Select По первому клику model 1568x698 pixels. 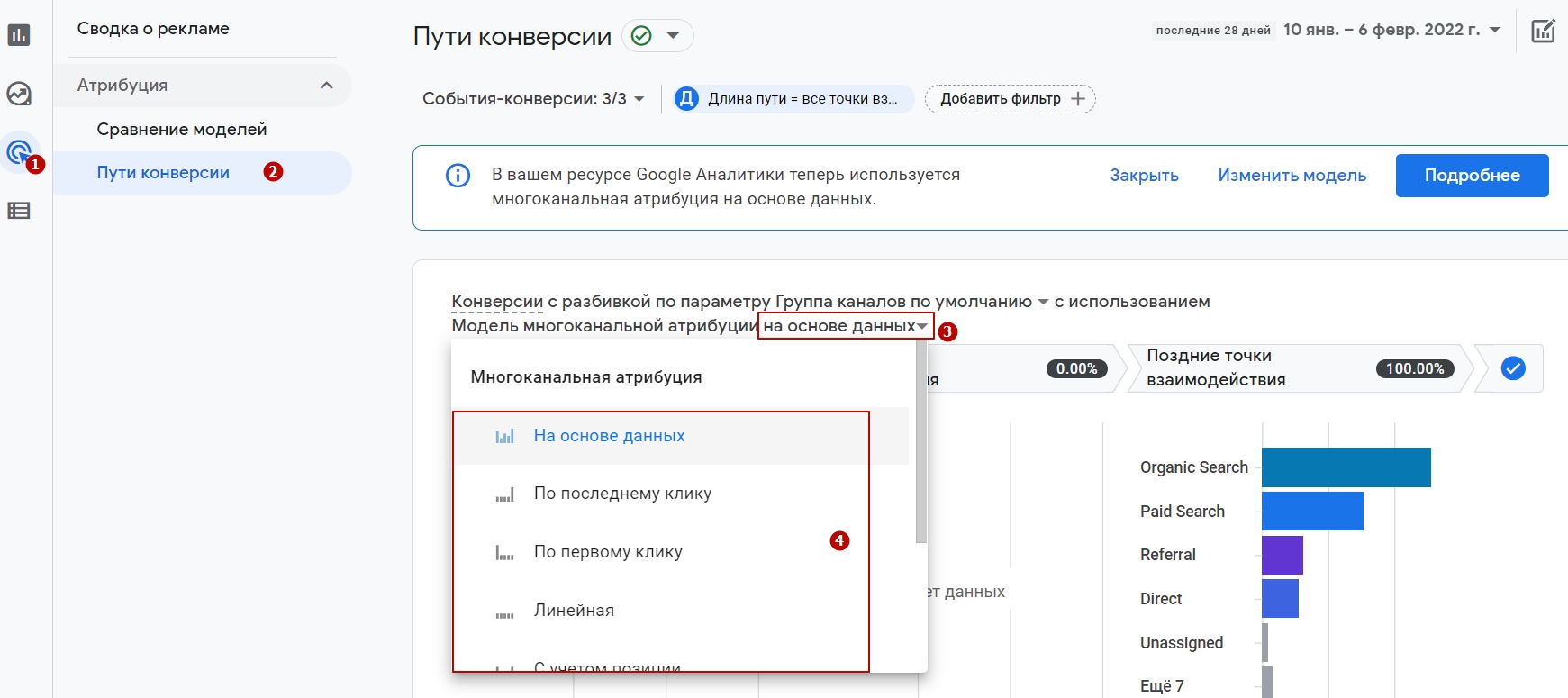tap(680, 552)
